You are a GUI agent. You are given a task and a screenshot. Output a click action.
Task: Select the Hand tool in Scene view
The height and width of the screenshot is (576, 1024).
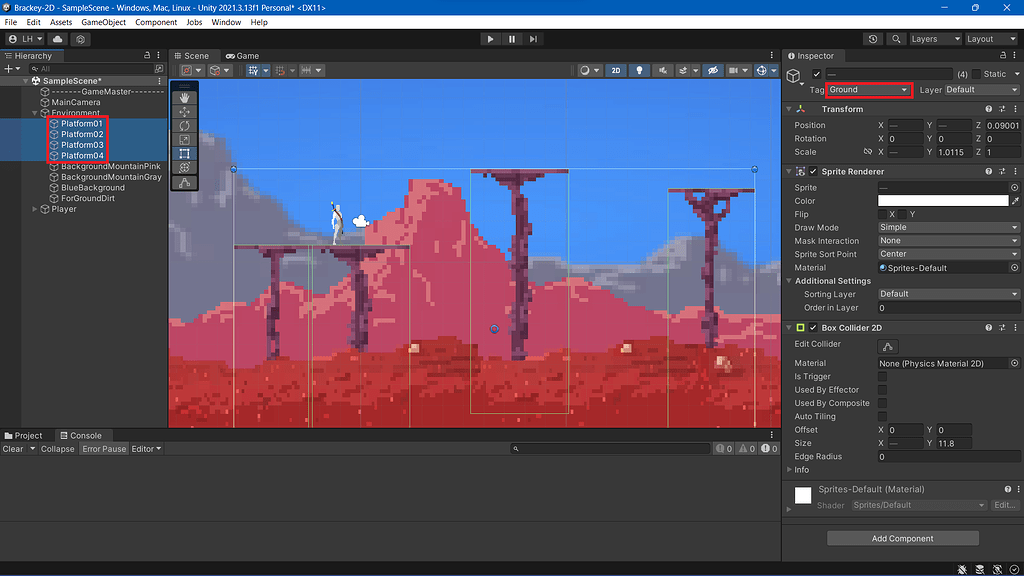tap(186, 98)
